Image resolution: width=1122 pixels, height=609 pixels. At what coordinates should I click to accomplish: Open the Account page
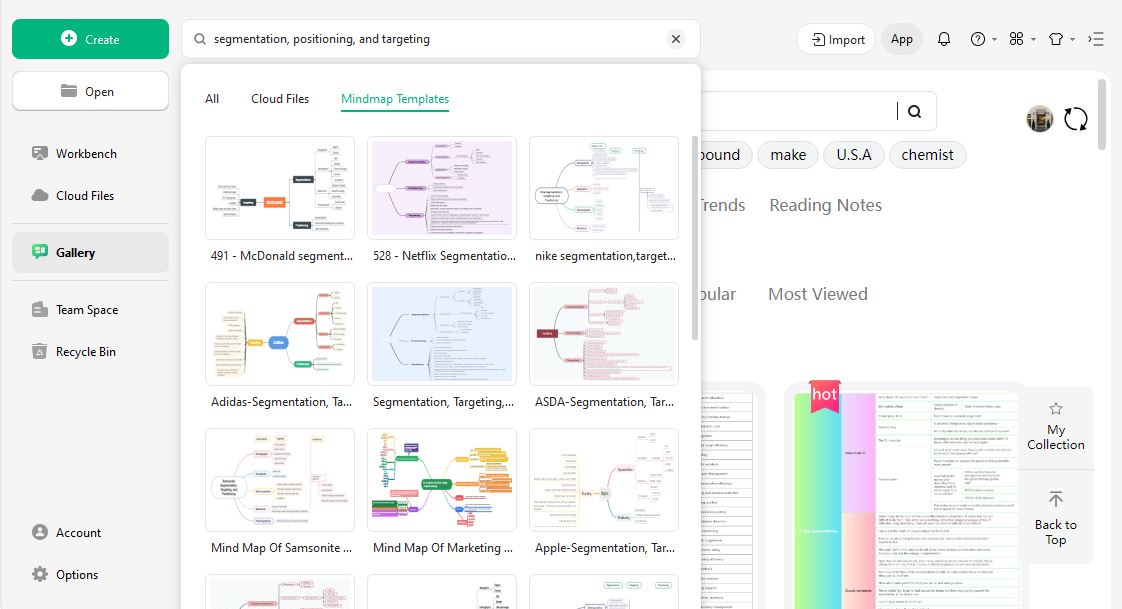(x=90, y=532)
